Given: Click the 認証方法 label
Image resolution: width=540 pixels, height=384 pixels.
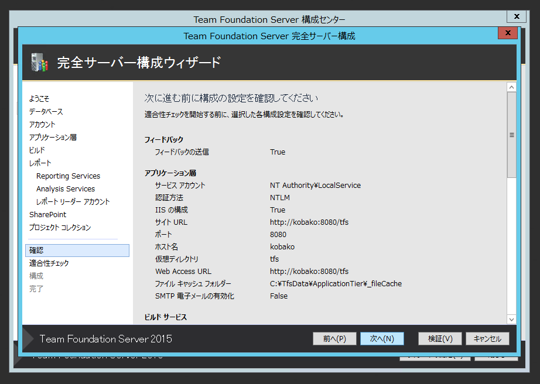Looking at the screenshot, I should (169, 198).
